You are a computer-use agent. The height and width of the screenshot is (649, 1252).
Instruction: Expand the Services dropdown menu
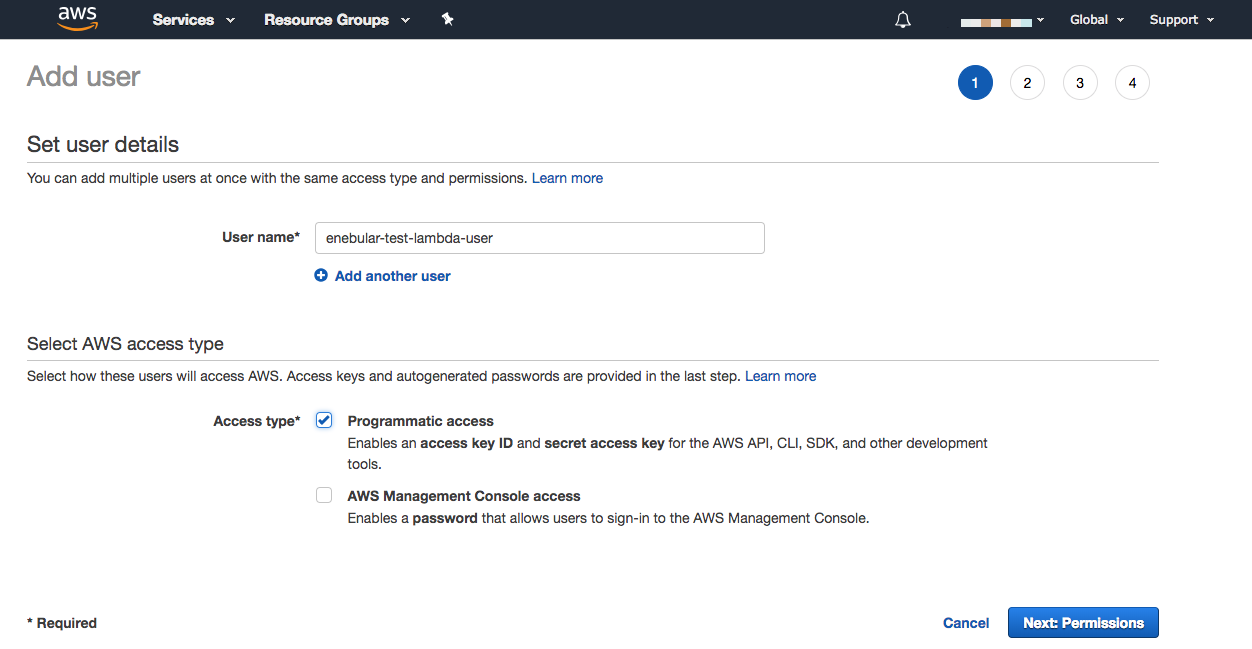193,20
